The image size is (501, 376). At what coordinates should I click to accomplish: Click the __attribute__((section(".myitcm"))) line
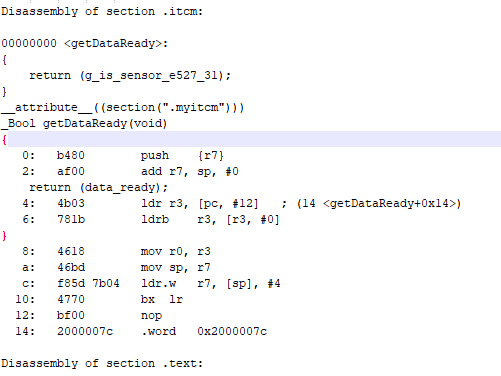coord(122,107)
